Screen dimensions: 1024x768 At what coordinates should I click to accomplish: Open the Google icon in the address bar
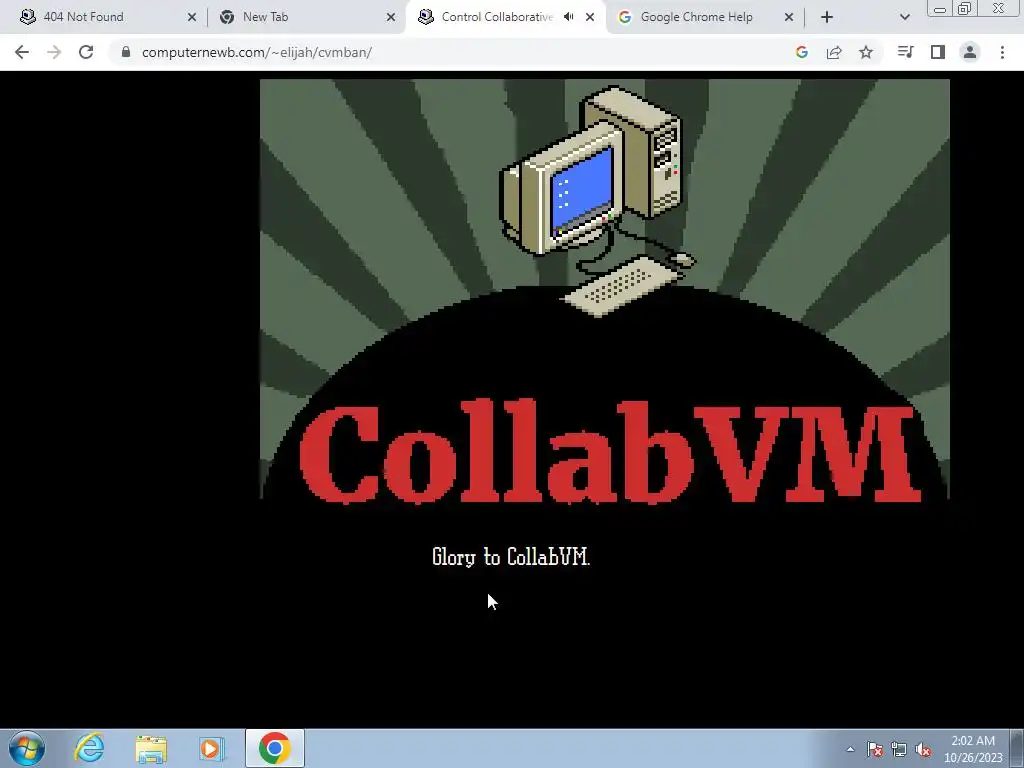(801, 52)
